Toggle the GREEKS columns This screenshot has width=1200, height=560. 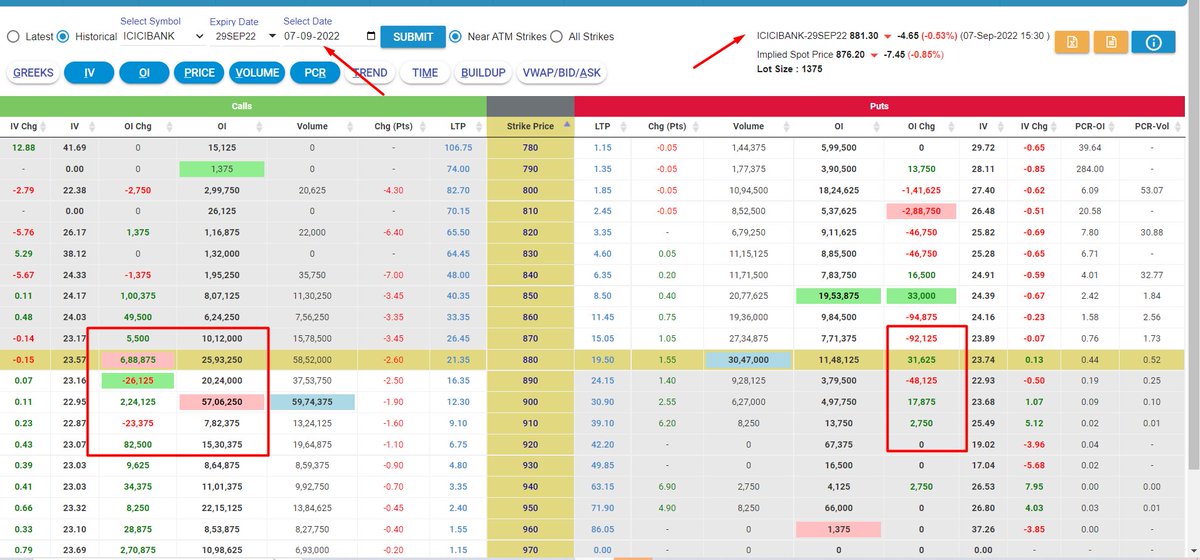pos(33,73)
